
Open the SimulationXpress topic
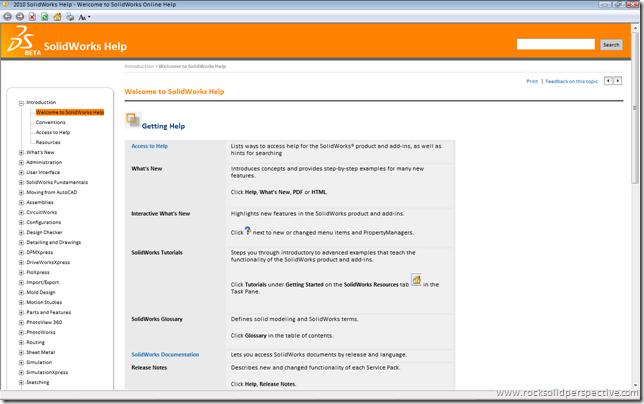tap(47, 372)
